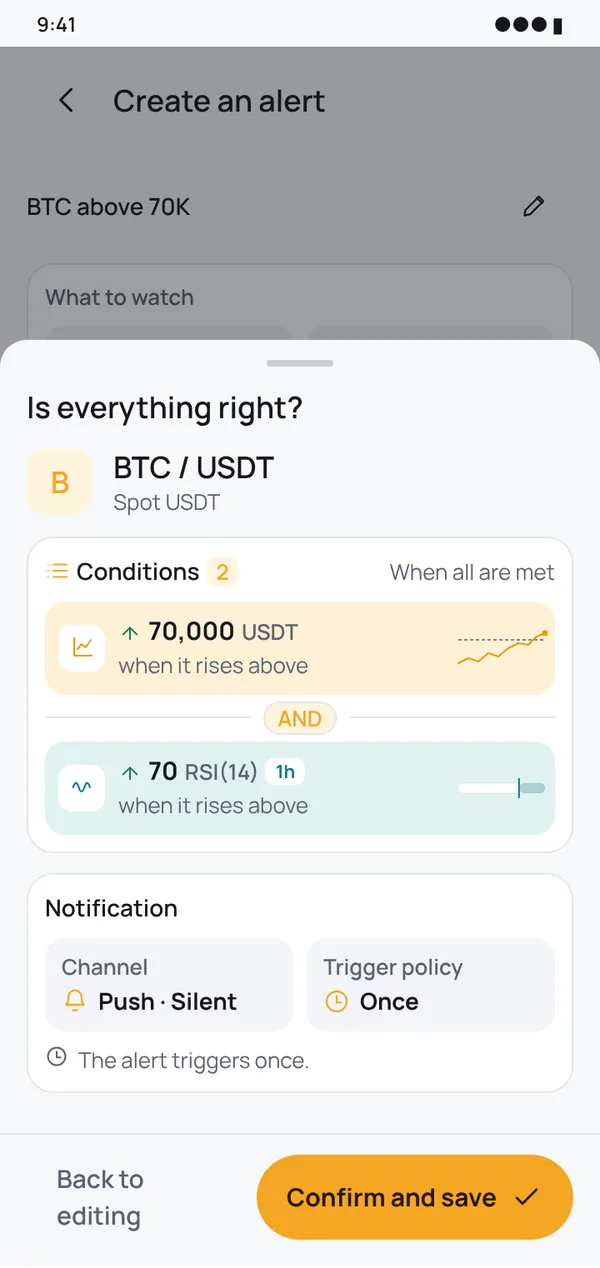Go back to editing

(x=99, y=1197)
